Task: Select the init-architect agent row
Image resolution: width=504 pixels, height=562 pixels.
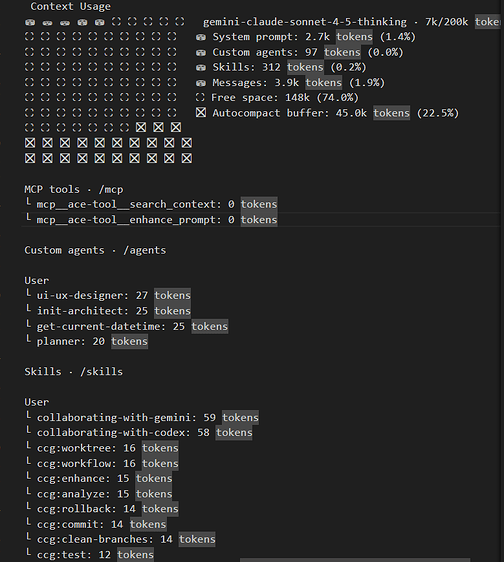Action: pyautogui.click(x=108, y=311)
